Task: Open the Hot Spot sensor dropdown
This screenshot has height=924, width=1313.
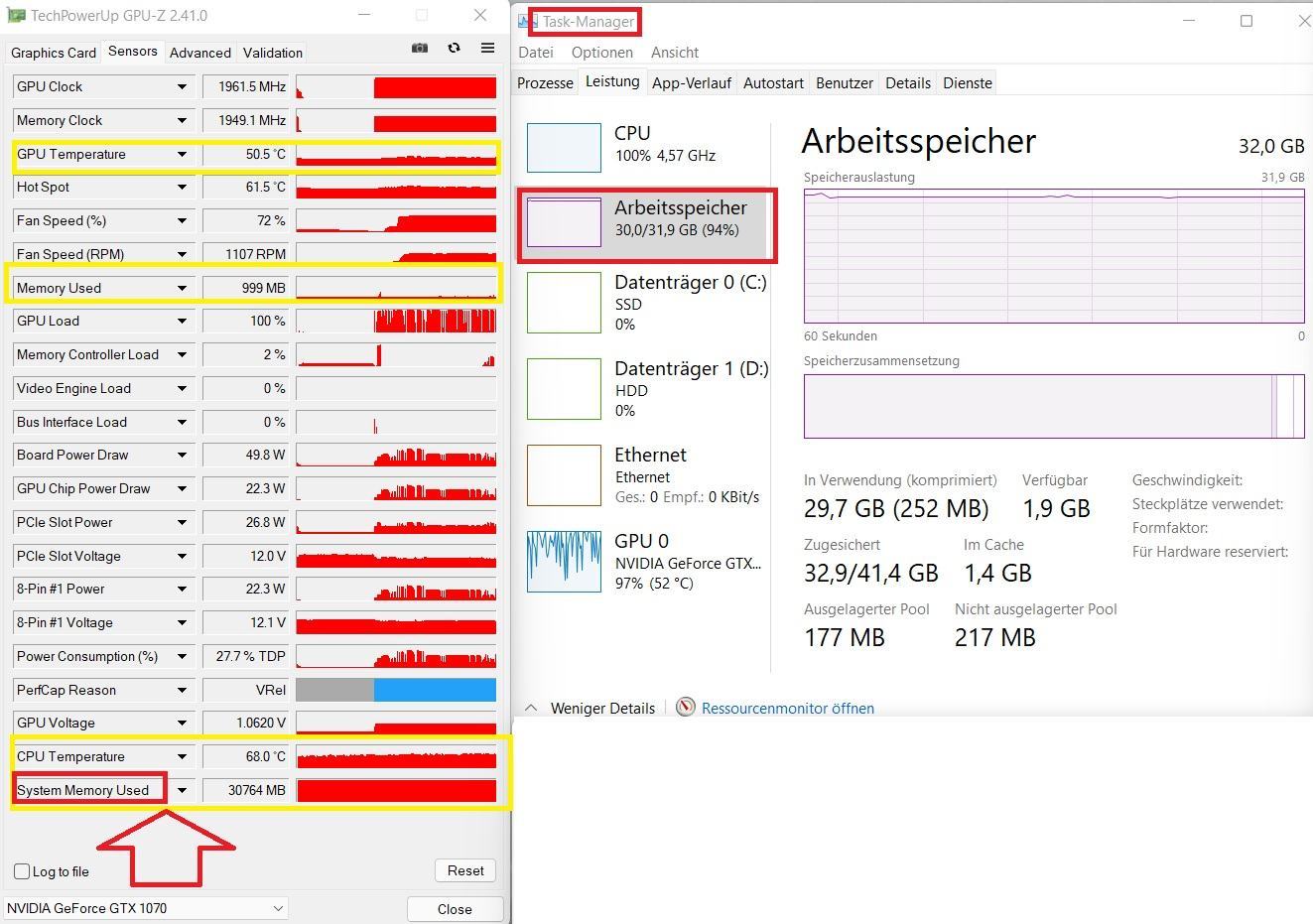Action: [x=182, y=188]
